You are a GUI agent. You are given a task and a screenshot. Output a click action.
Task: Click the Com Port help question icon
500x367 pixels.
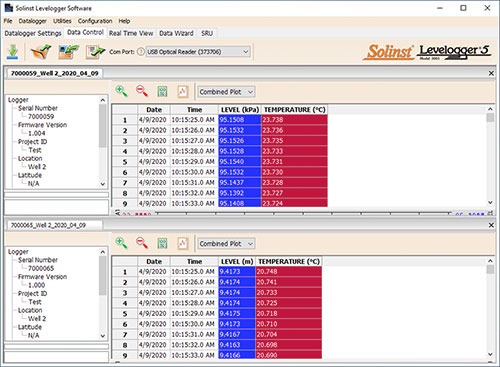coord(141,52)
